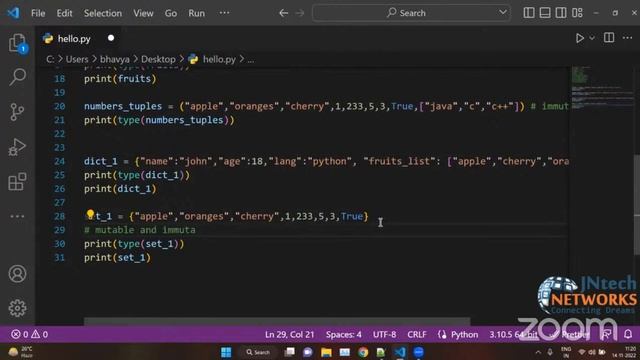Open the View menu
The width and height of the screenshot is (640, 360).
pyautogui.click(x=143, y=13)
